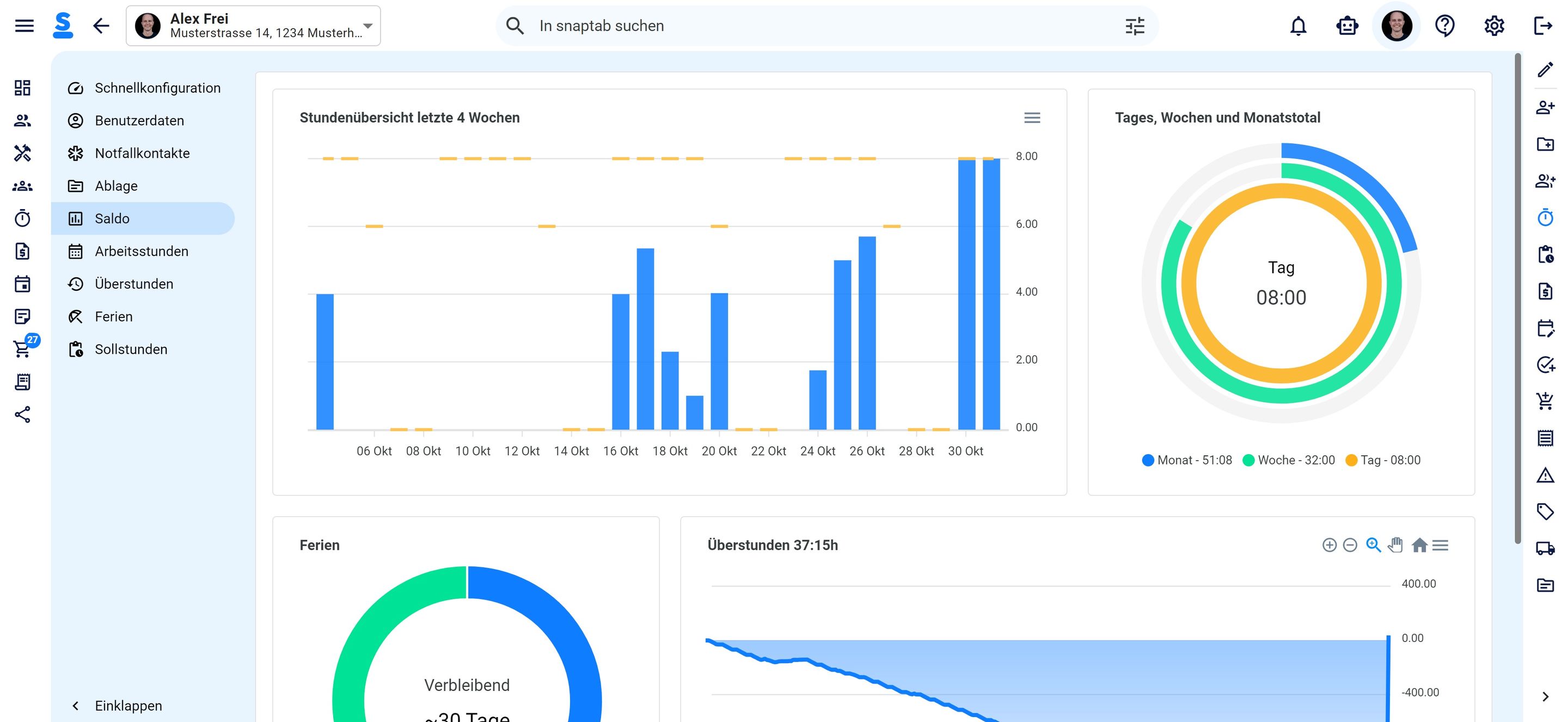The width and height of the screenshot is (1568, 722).
Task: Click the logout icon
Action: (x=1542, y=26)
